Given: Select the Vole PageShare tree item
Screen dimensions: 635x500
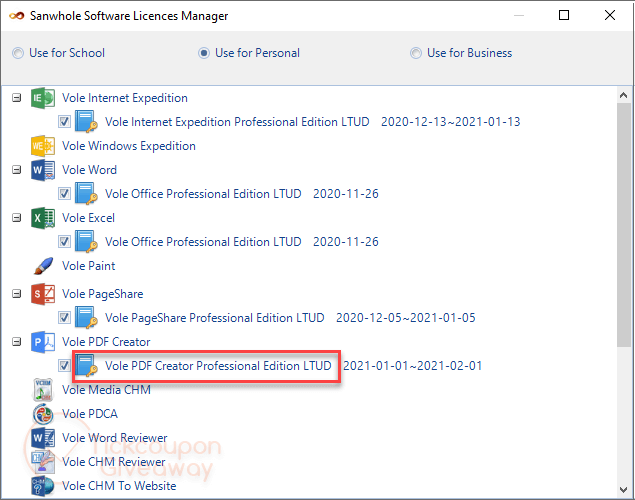Looking at the screenshot, I should click(x=102, y=294).
